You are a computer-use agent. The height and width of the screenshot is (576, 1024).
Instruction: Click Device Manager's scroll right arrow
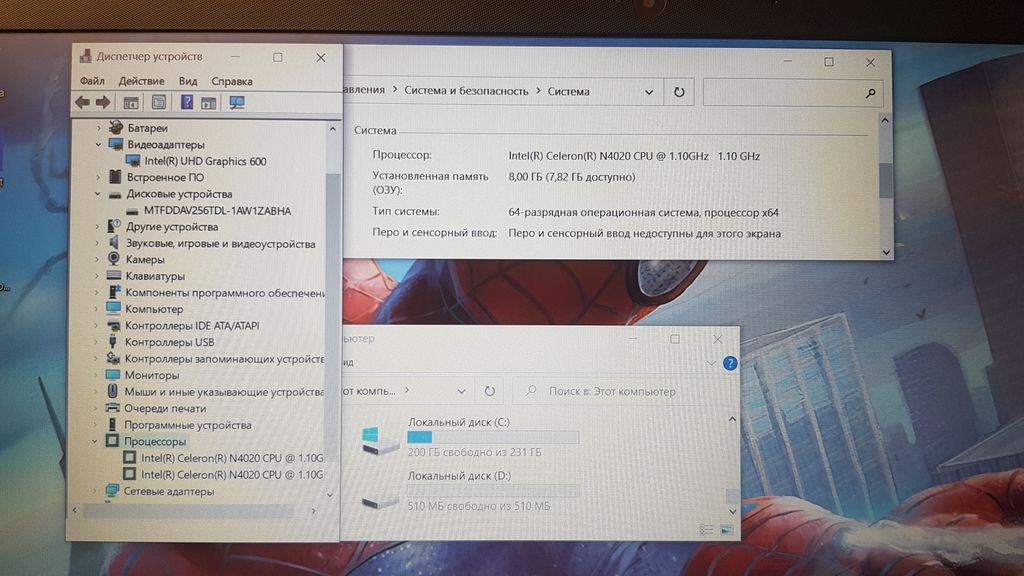coord(313,511)
